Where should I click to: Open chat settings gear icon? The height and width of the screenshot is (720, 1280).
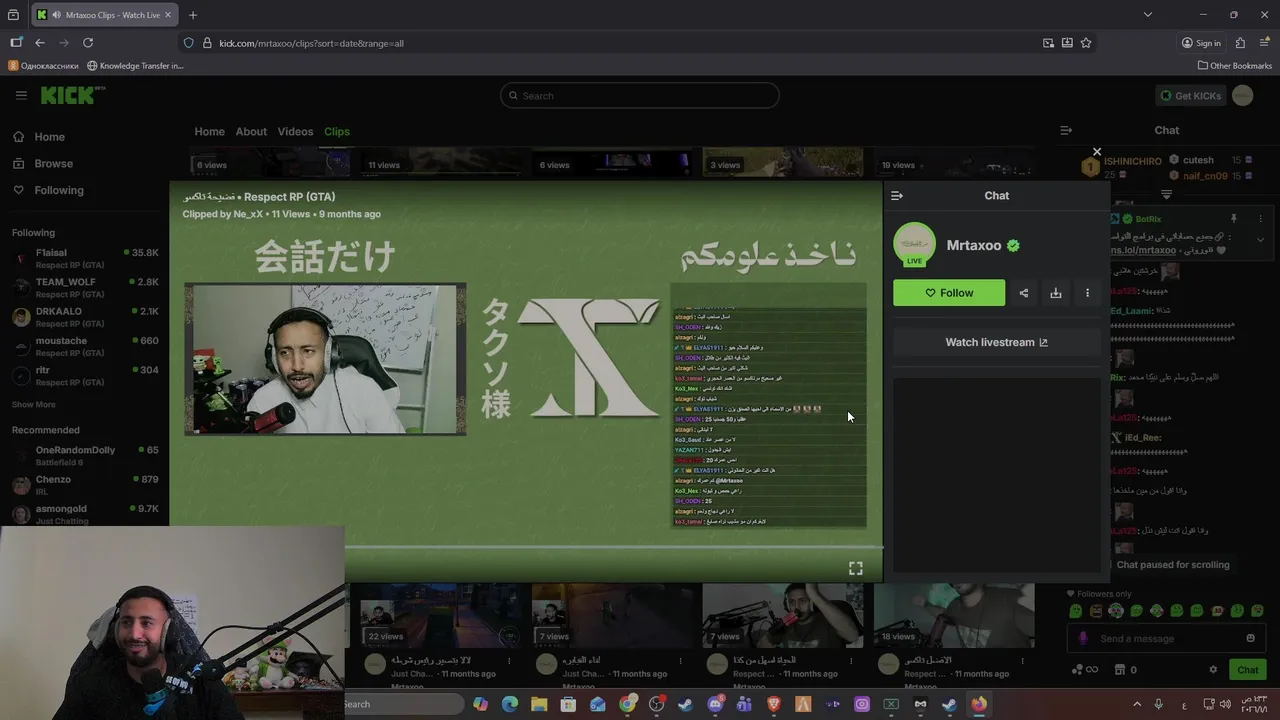[x=1213, y=670]
